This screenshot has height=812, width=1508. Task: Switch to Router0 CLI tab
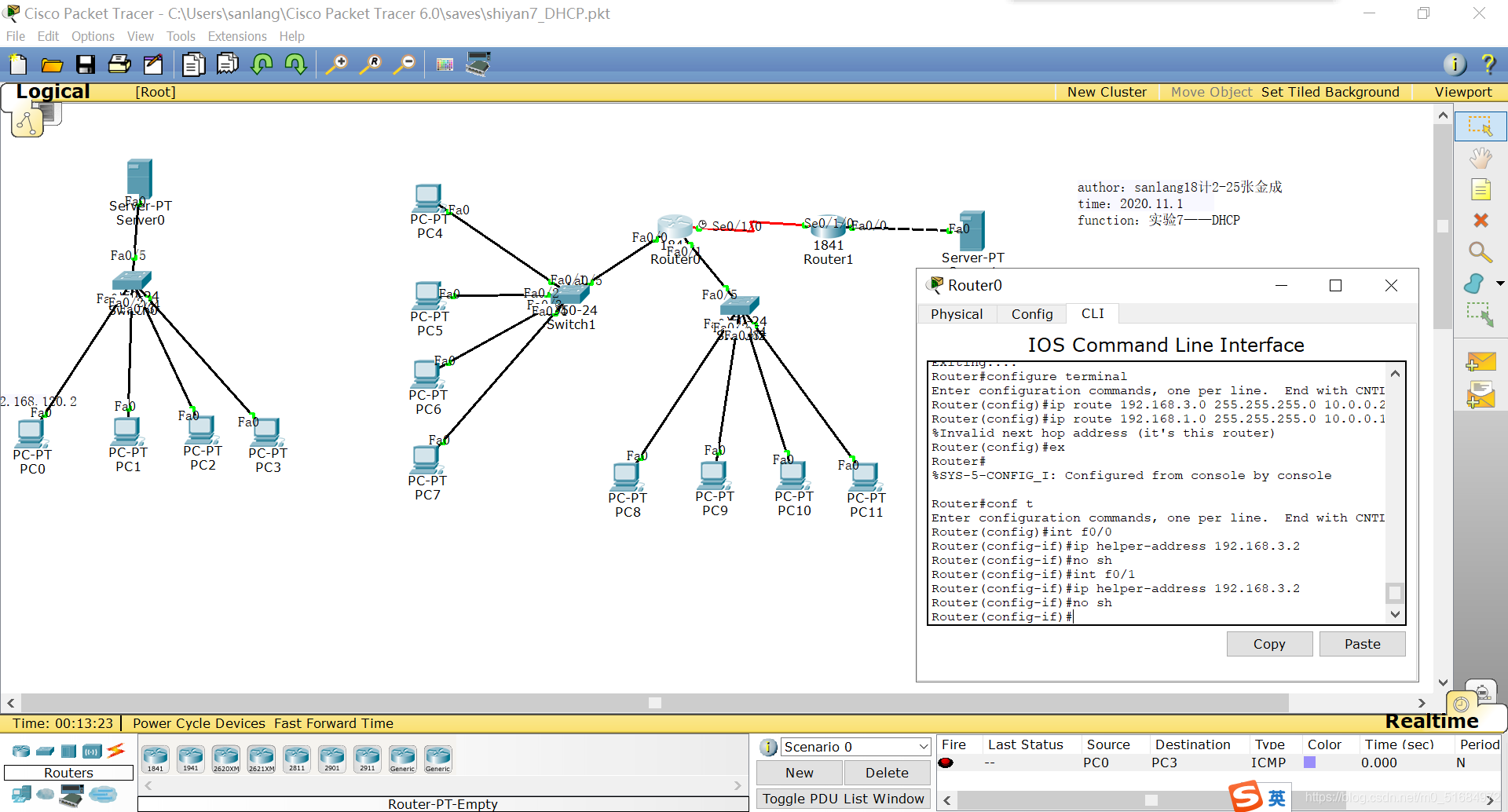(1093, 313)
